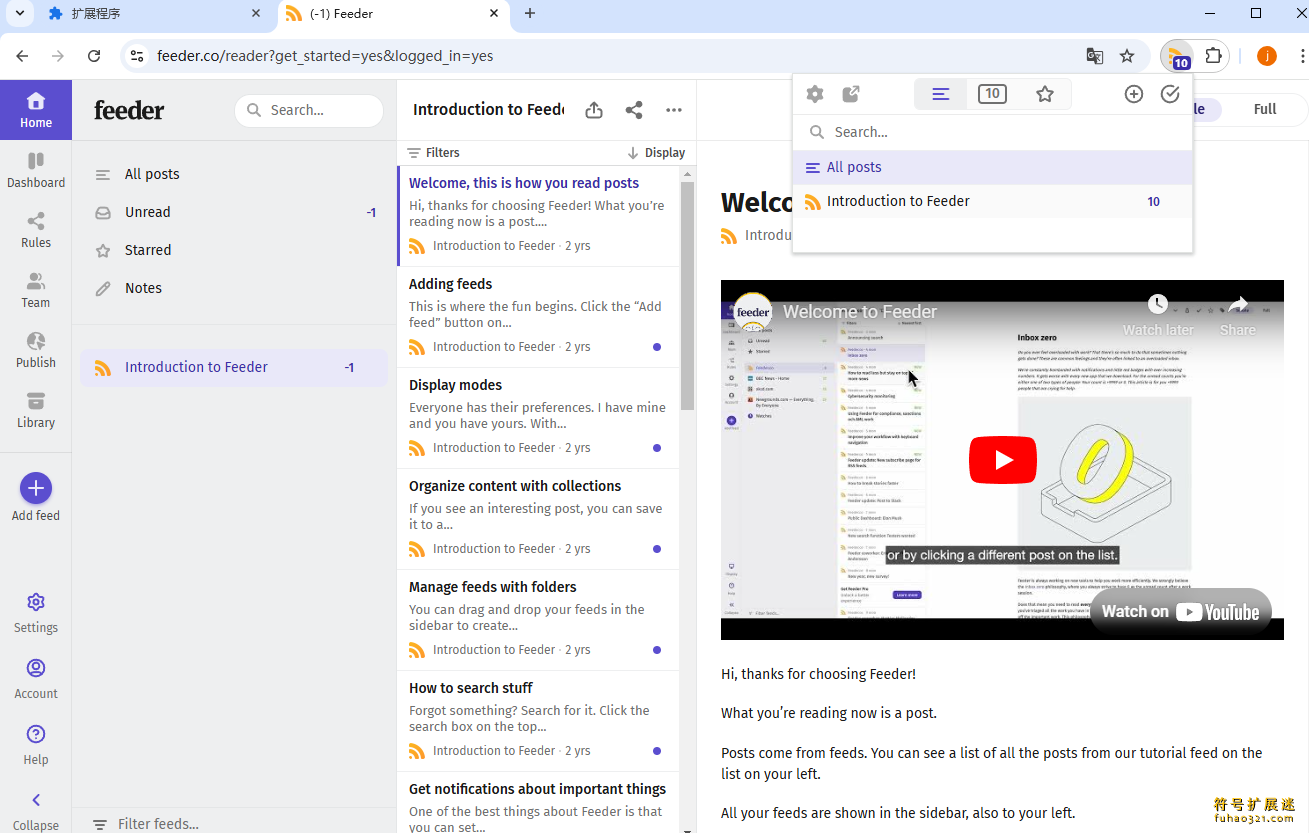Toggle unread dot on Manage feeds post
The image size is (1309, 833).
coord(657,650)
